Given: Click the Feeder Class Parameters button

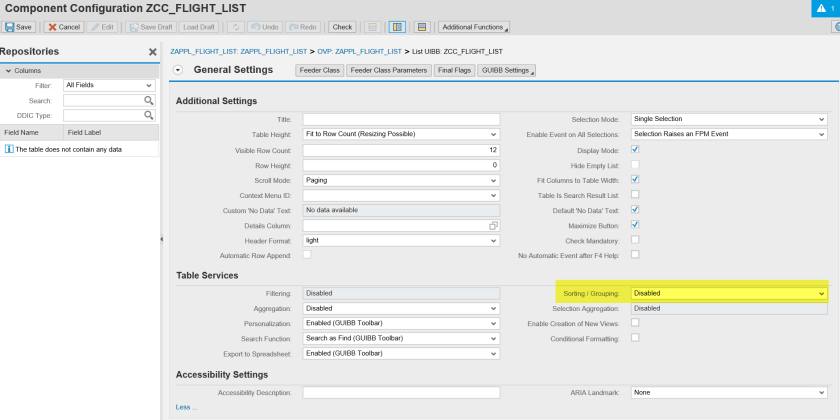Looking at the screenshot, I should 389,70.
